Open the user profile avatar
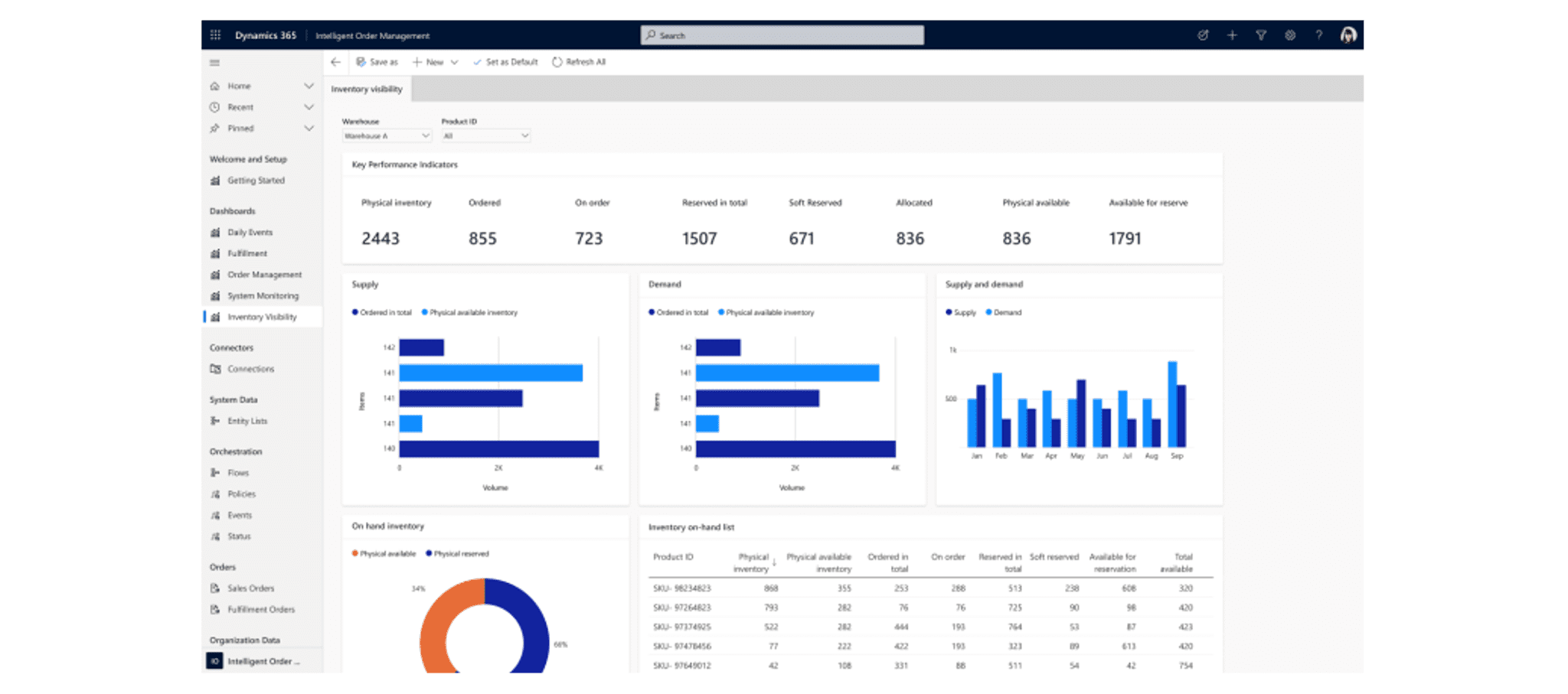This screenshot has width=1568, height=694. [x=1348, y=35]
